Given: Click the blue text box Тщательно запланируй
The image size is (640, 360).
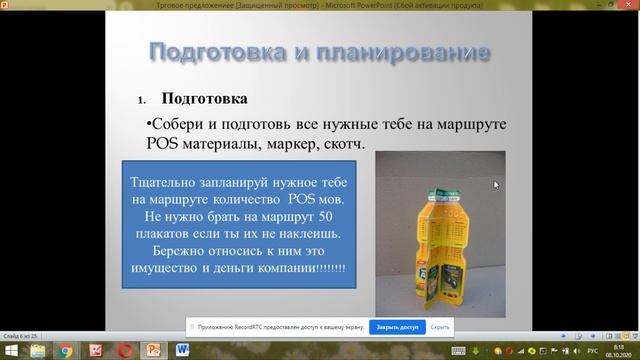Looking at the screenshot, I should click(x=239, y=224).
